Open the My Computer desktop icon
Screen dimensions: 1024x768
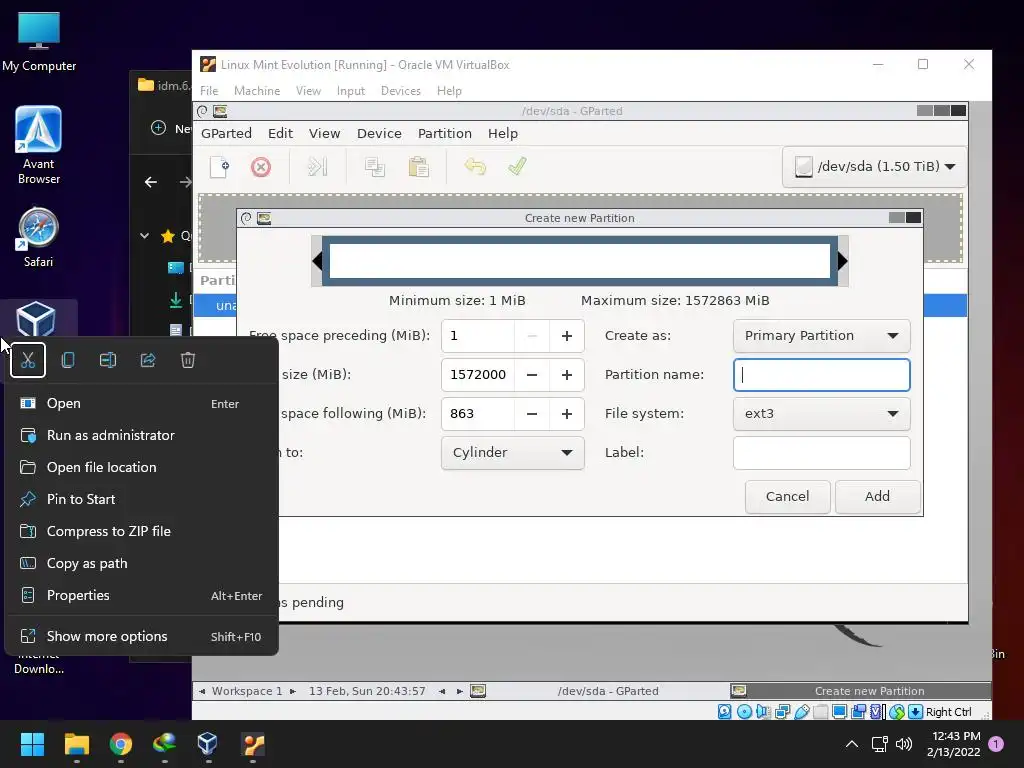(39, 42)
